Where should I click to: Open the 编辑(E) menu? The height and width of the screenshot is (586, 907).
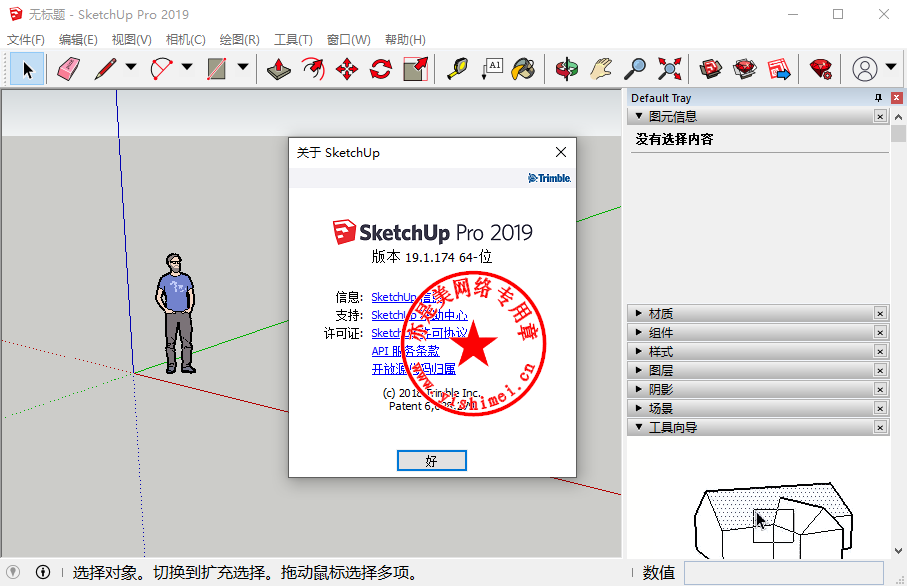[x=78, y=39]
